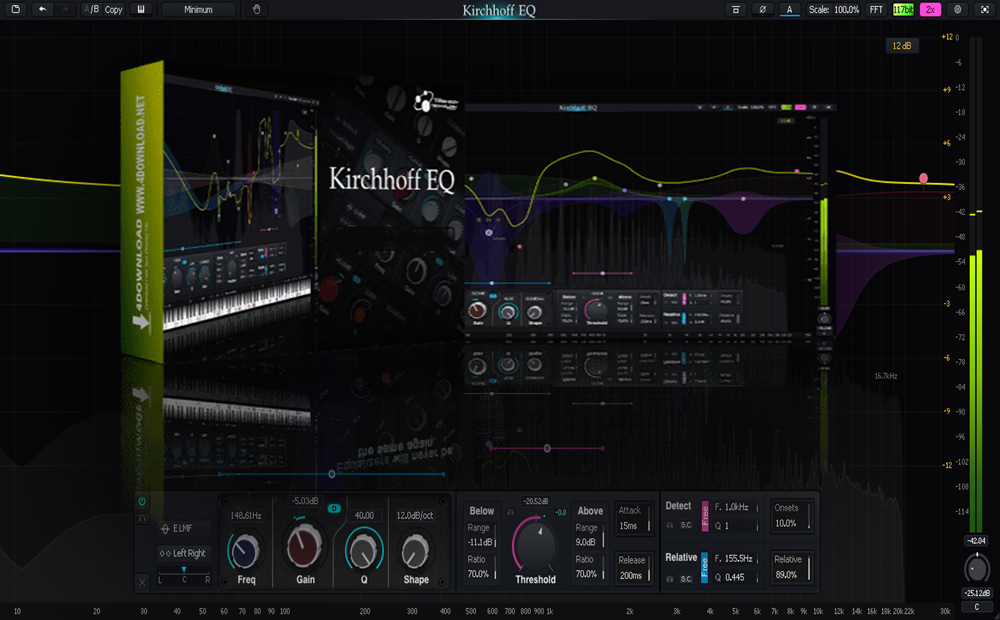The height and width of the screenshot is (620, 1000).
Task: Open the settings gear icon
Action: pyautogui.click(x=957, y=10)
